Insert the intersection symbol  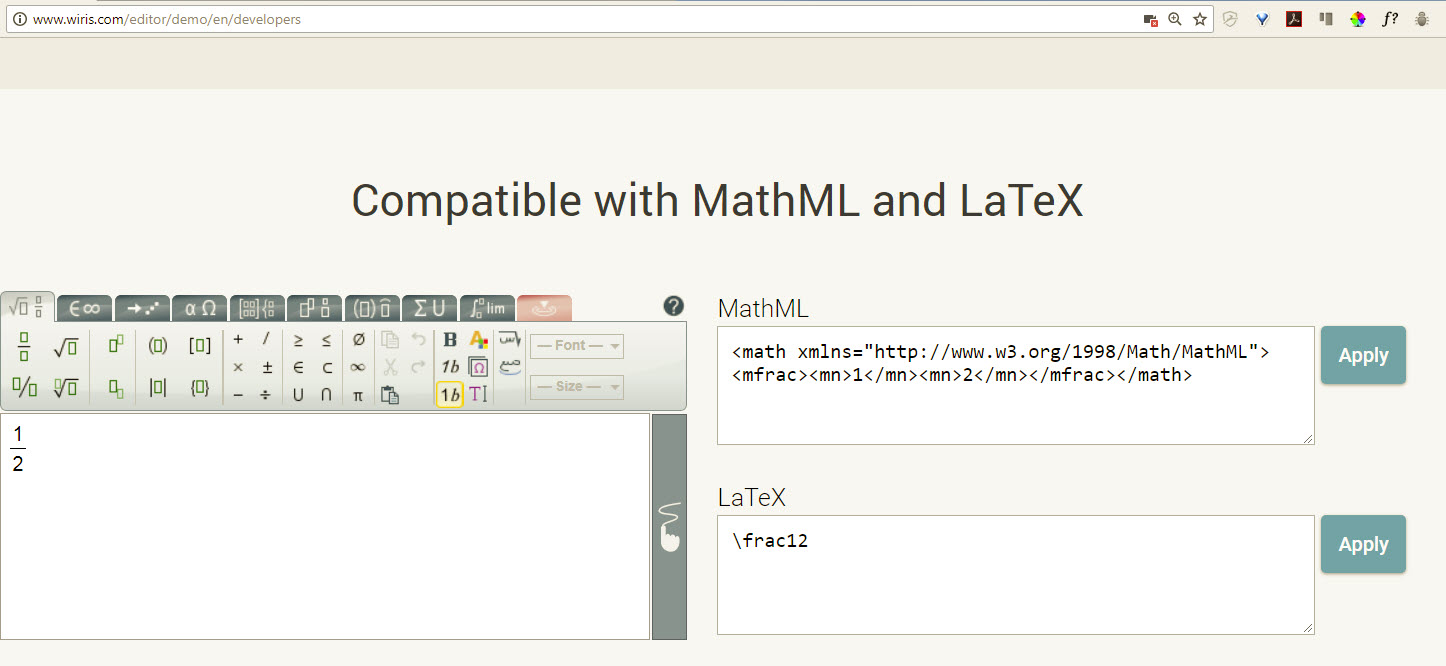click(x=327, y=395)
